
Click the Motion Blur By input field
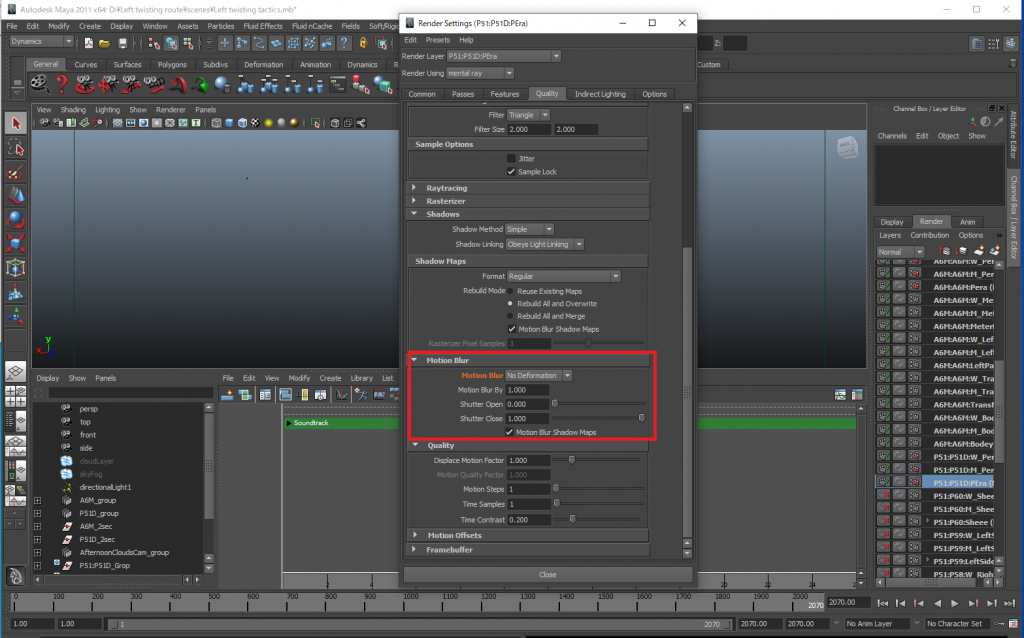(528, 390)
